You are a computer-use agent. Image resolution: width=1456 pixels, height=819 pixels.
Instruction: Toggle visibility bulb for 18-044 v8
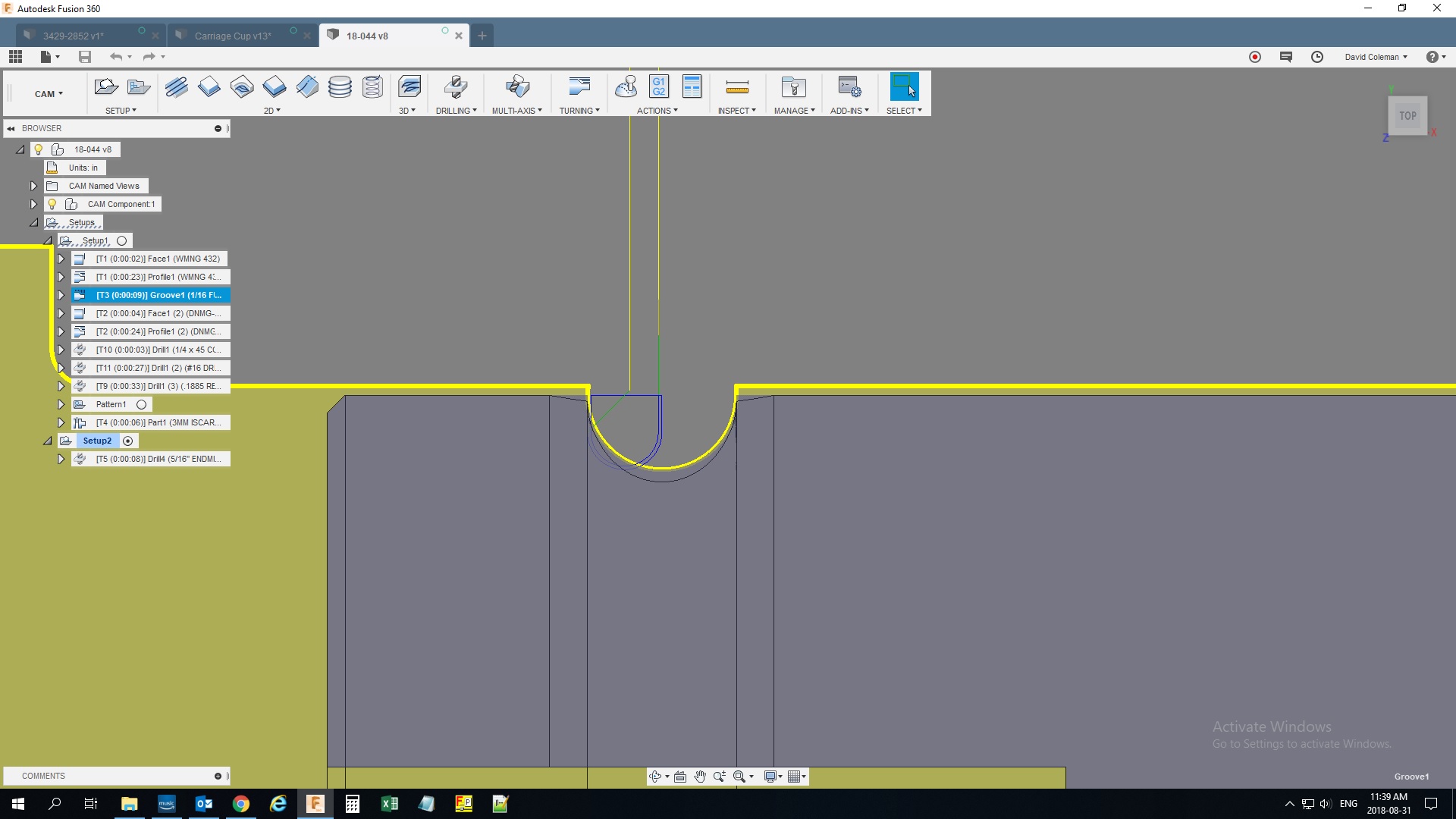[x=39, y=149]
